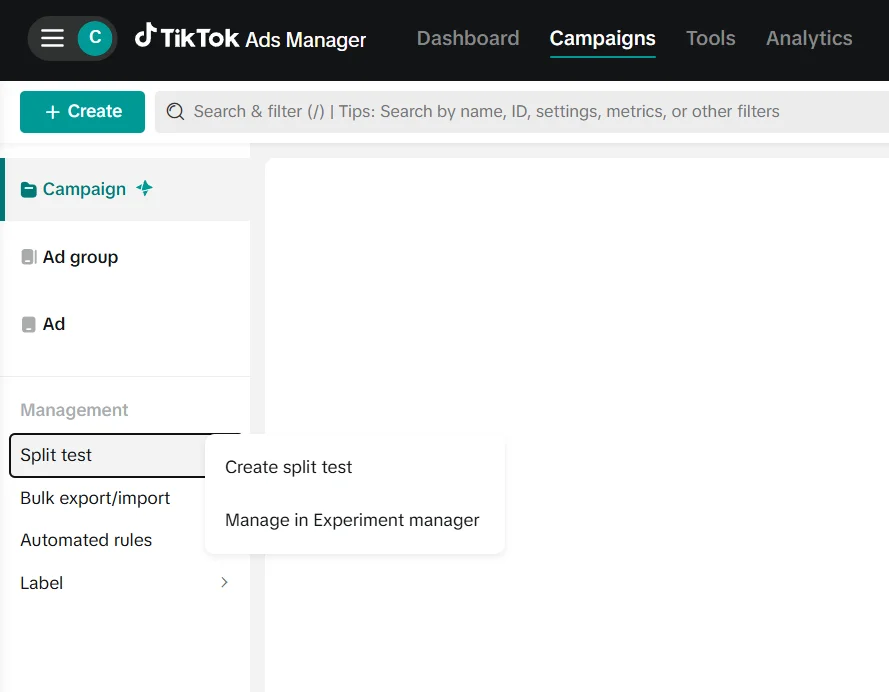Click the sparkle icon next to Campaign
The height and width of the screenshot is (692, 889).
145,189
